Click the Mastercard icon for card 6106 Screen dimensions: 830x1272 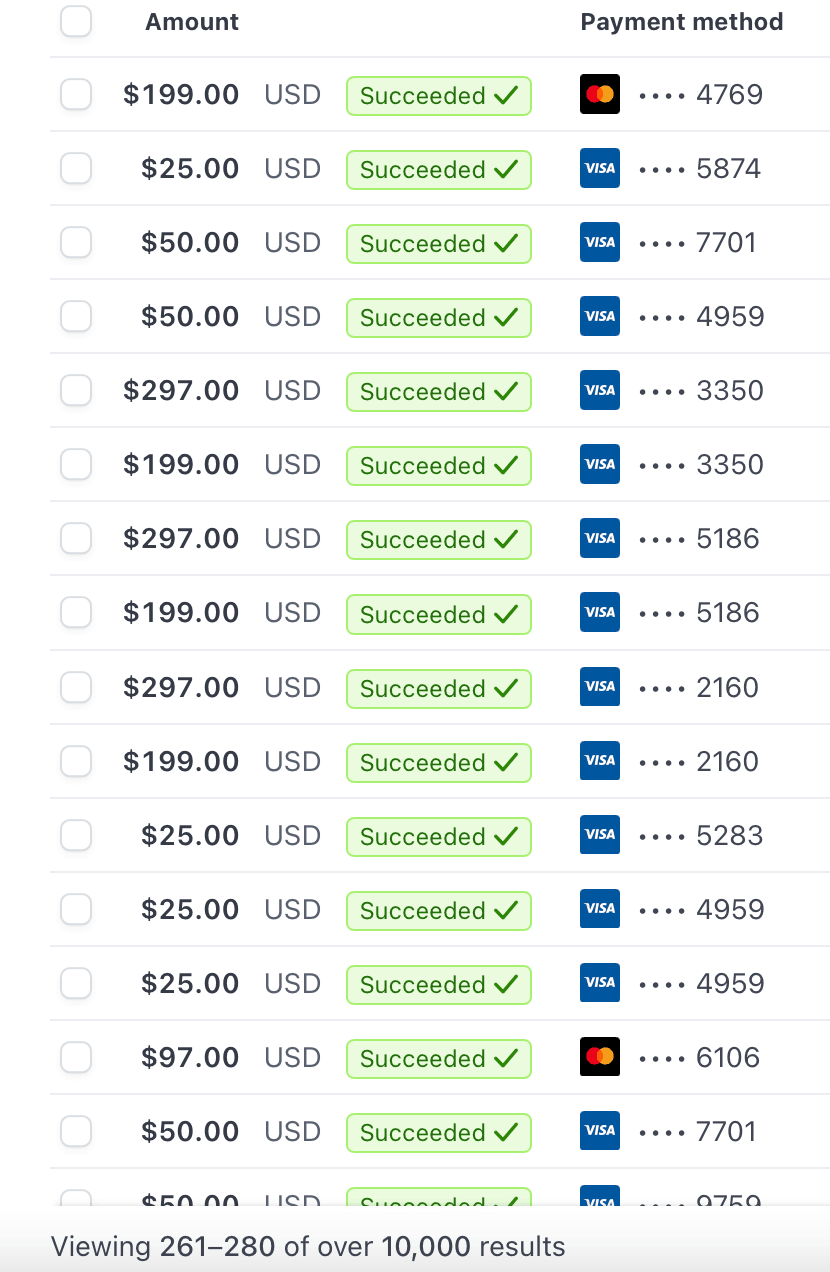[x=600, y=1057]
